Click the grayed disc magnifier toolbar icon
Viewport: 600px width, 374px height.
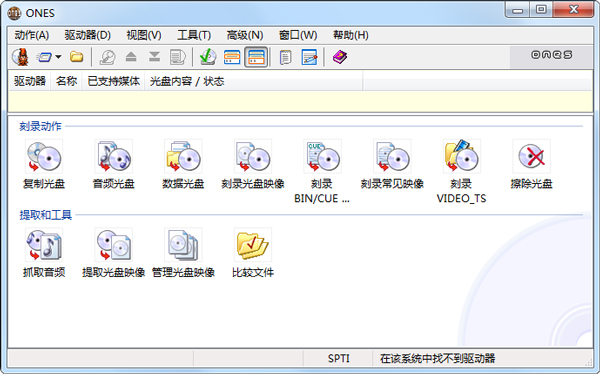tap(108, 57)
